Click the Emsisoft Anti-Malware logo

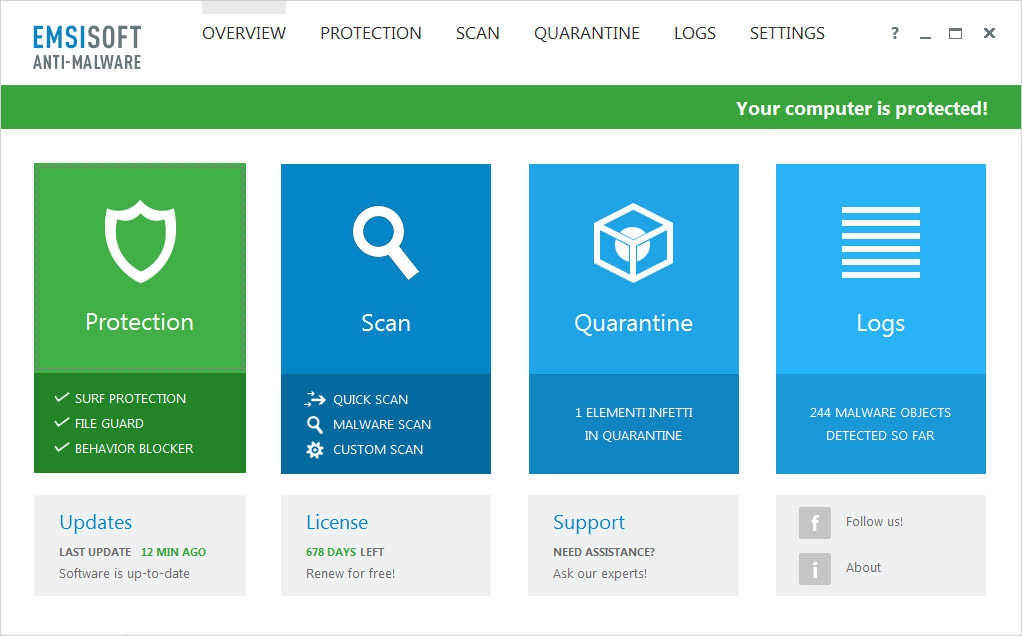pos(87,48)
